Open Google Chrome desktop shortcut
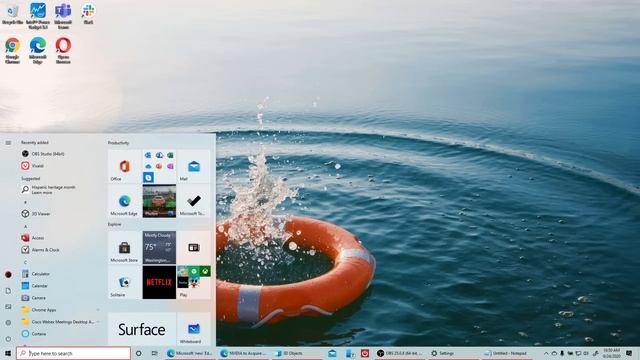640x360 pixels. [13, 51]
